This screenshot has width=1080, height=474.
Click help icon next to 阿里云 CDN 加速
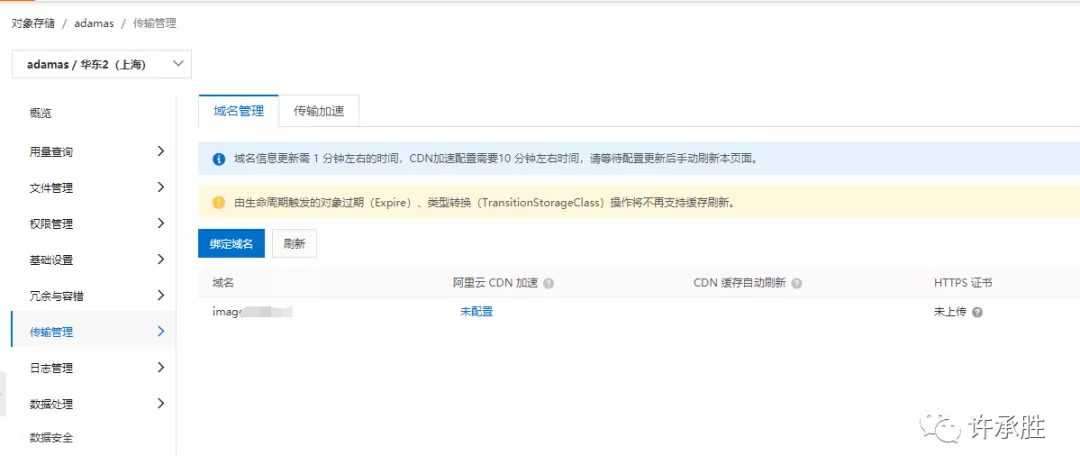[x=549, y=284]
